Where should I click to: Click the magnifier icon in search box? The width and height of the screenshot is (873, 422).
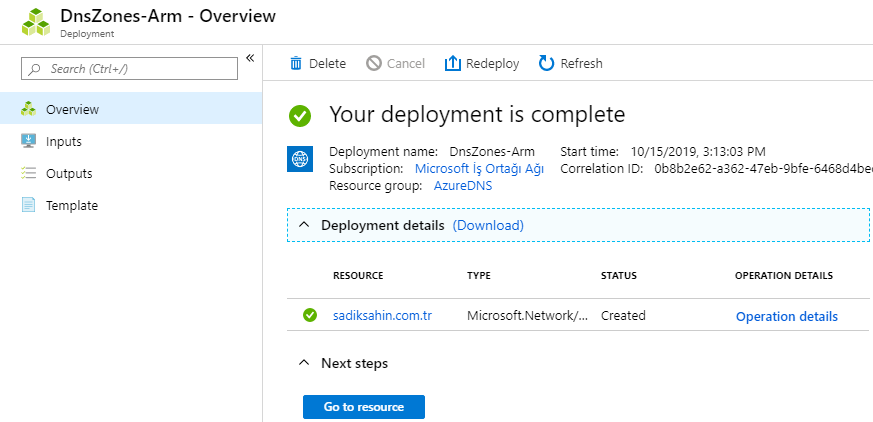35,69
